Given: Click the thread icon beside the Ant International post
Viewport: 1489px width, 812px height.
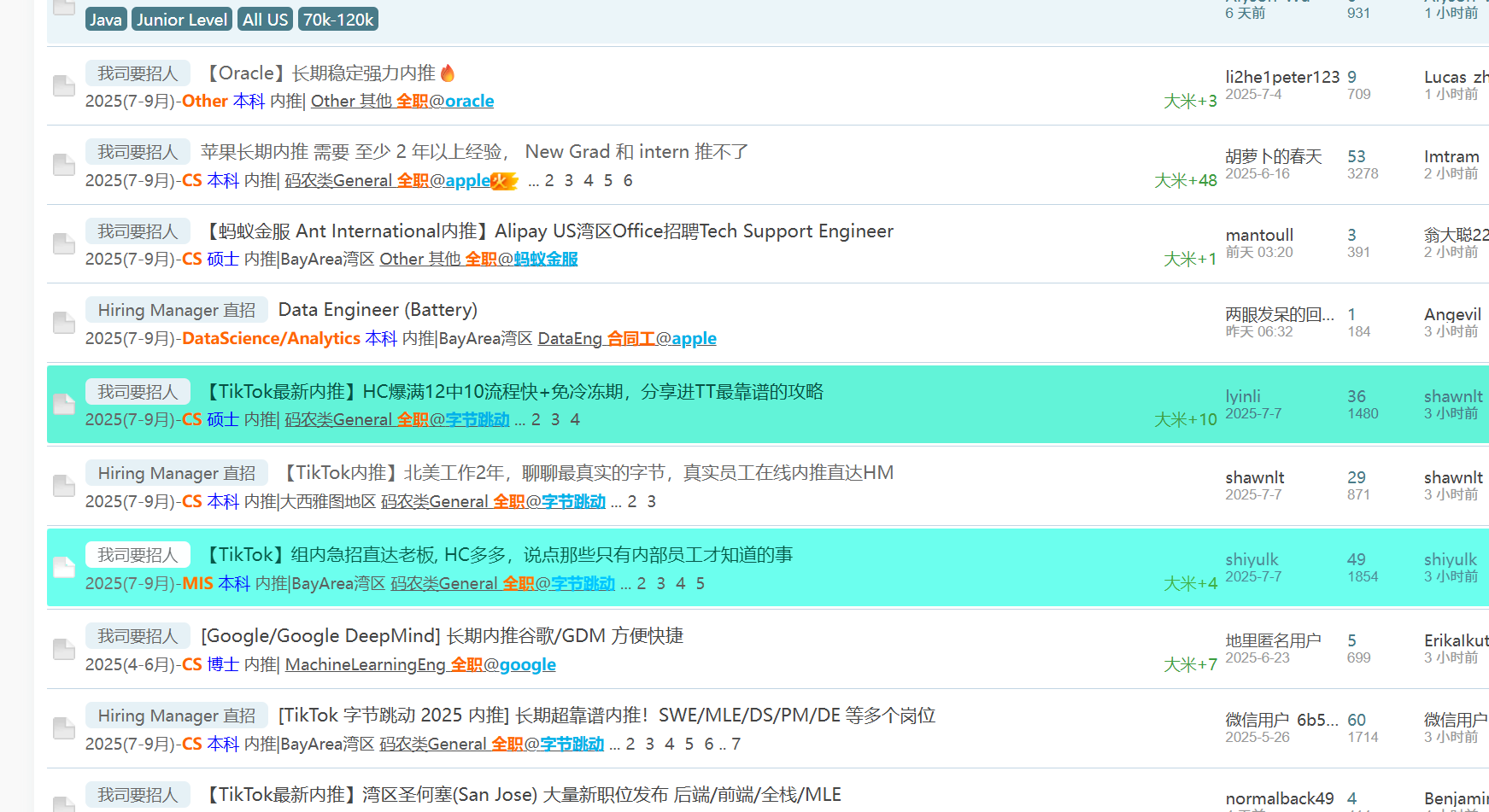Looking at the screenshot, I should tap(64, 244).
